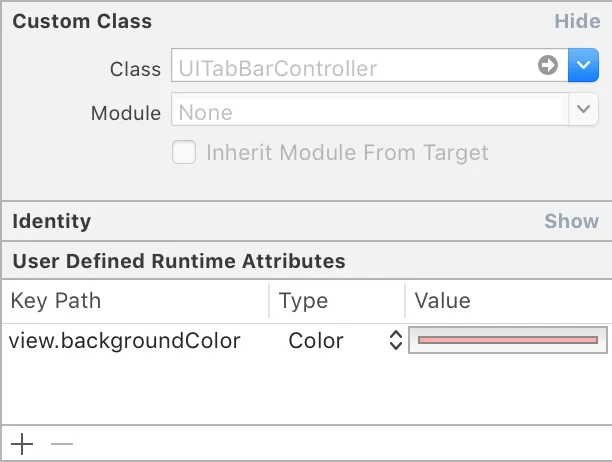This screenshot has width=612, height=462.
Task: Click the Module text field
Action: point(368,112)
